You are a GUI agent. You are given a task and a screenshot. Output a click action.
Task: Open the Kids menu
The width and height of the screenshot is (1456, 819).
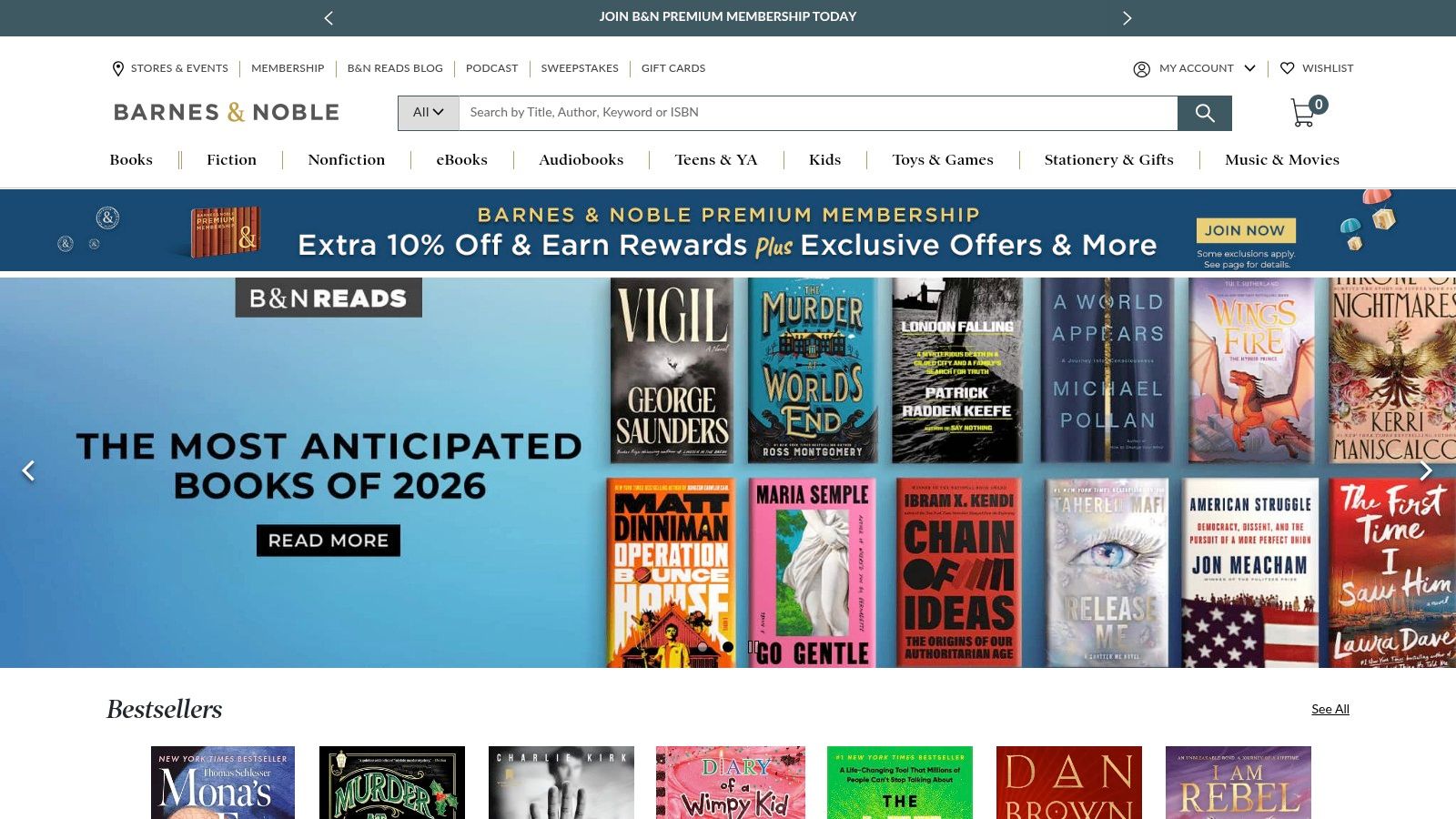click(x=824, y=160)
